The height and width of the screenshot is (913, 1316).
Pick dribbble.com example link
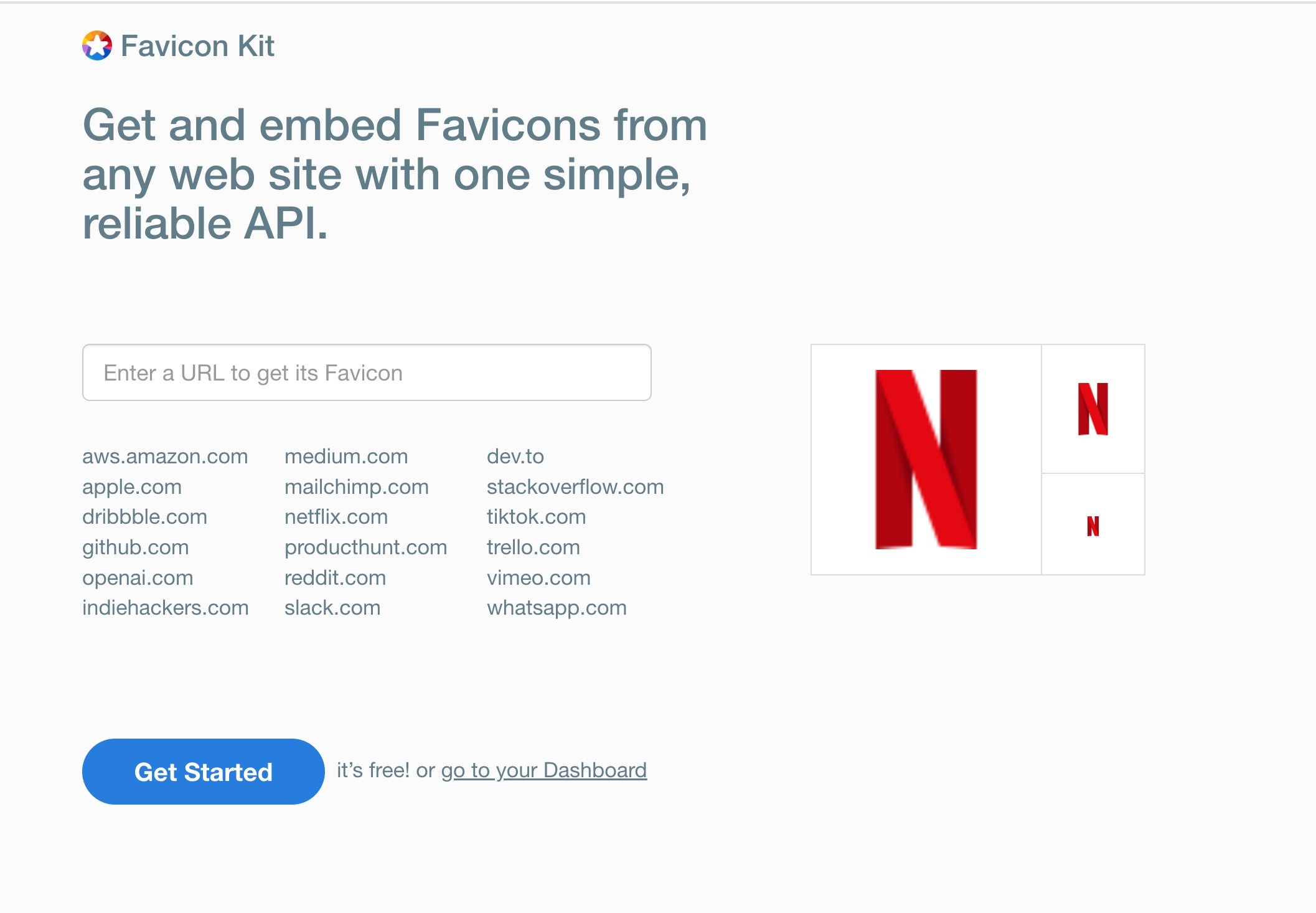144,517
